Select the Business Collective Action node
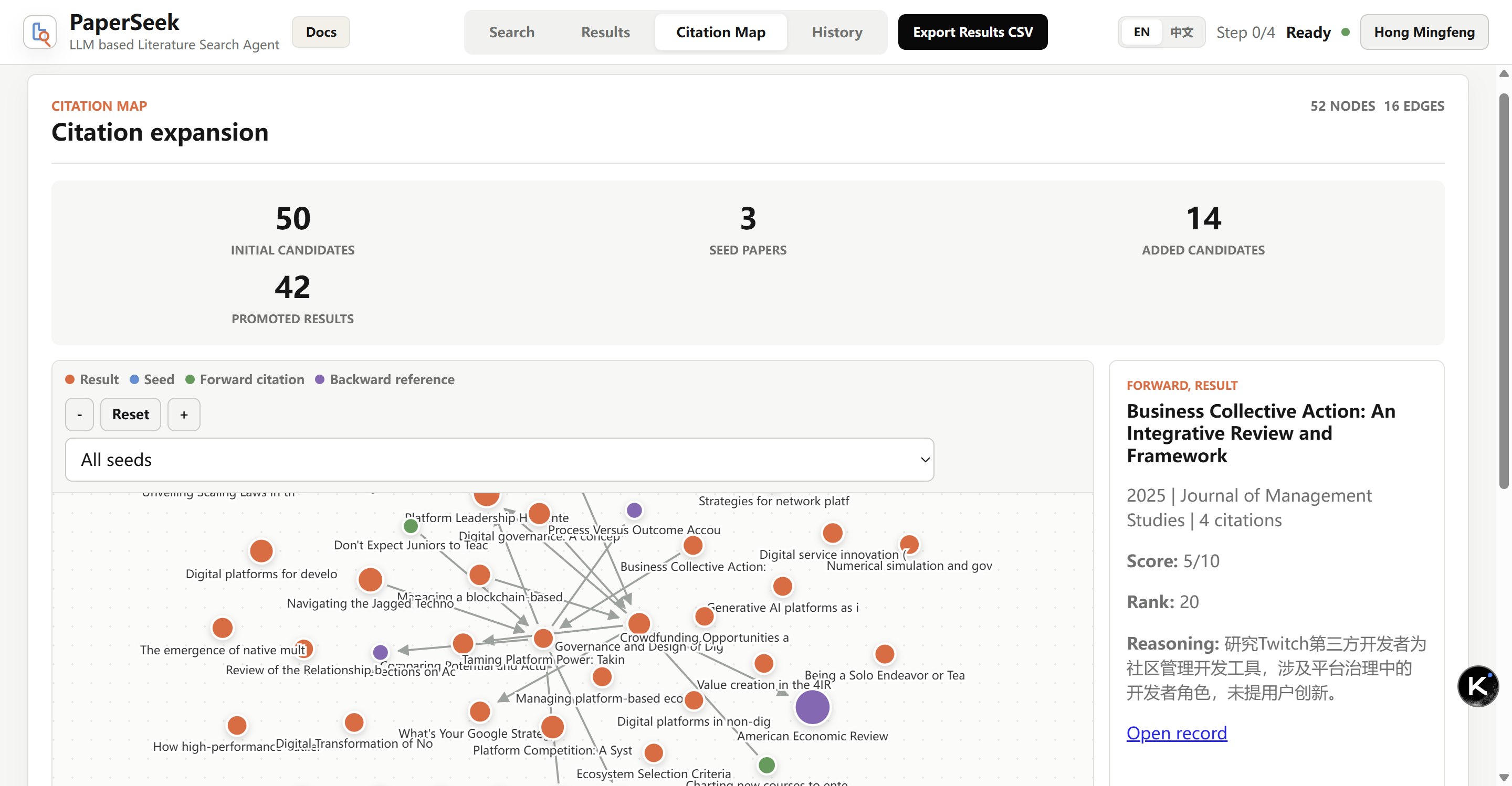The image size is (1512, 786). click(692, 545)
